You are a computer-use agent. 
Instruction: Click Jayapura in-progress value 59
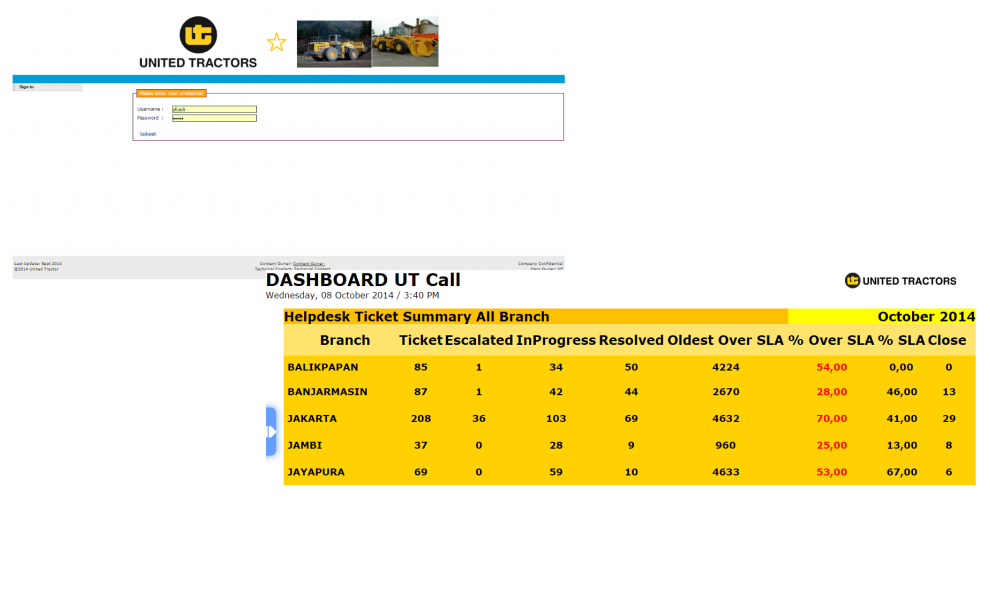pyautogui.click(x=556, y=472)
